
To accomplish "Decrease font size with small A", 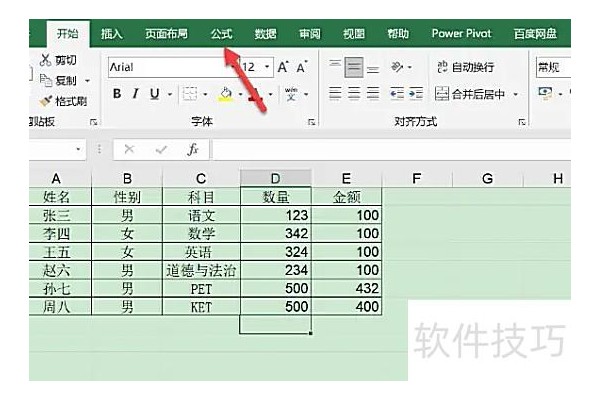I will [x=302, y=67].
